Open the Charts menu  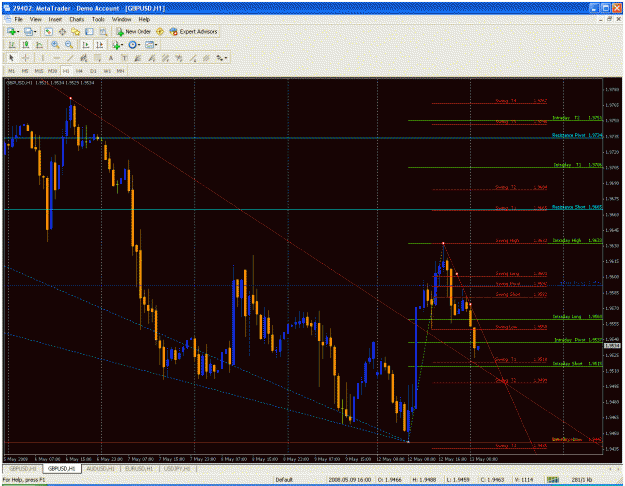pos(77,19)
